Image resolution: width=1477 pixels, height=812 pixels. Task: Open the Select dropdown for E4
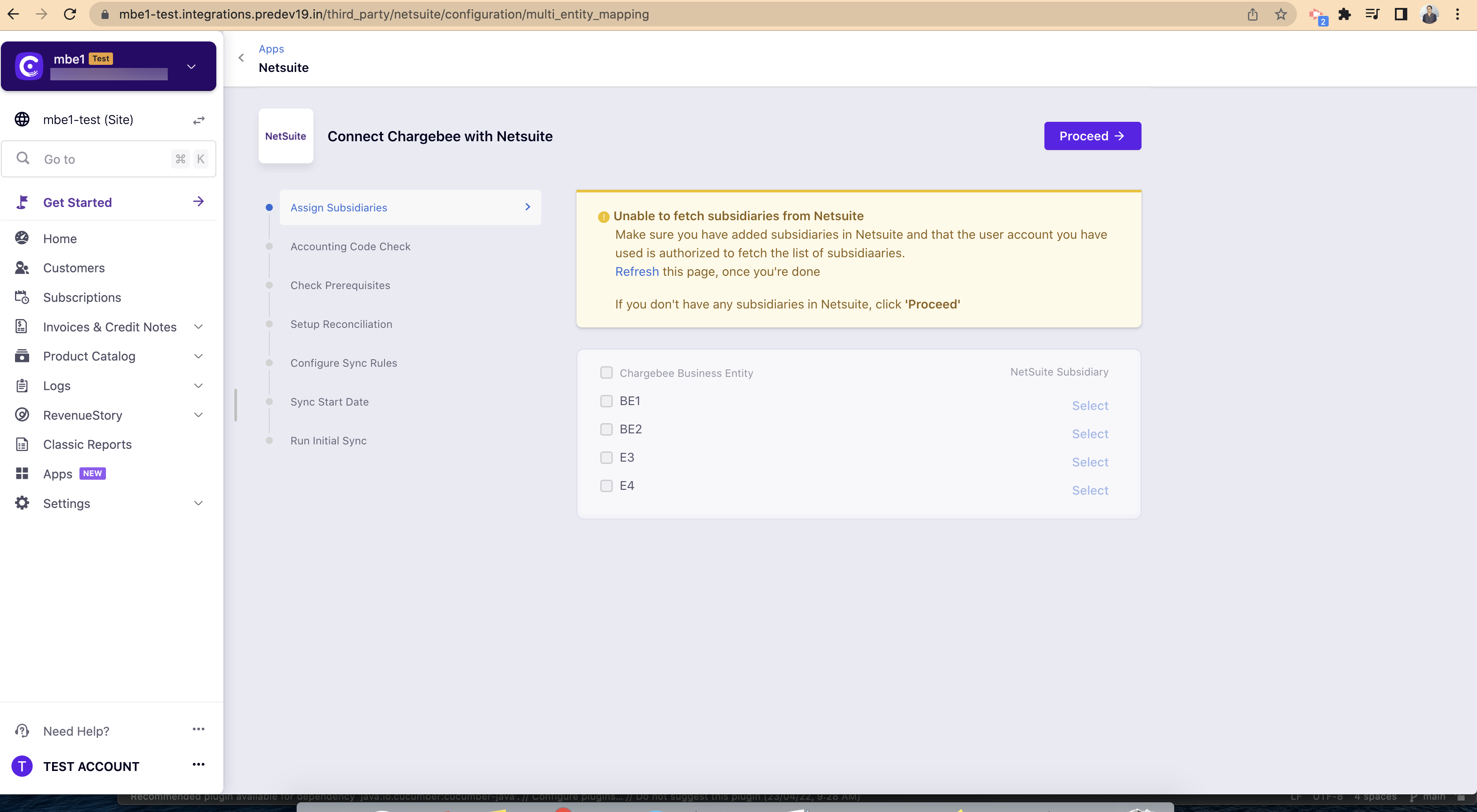pos(1090,491)
